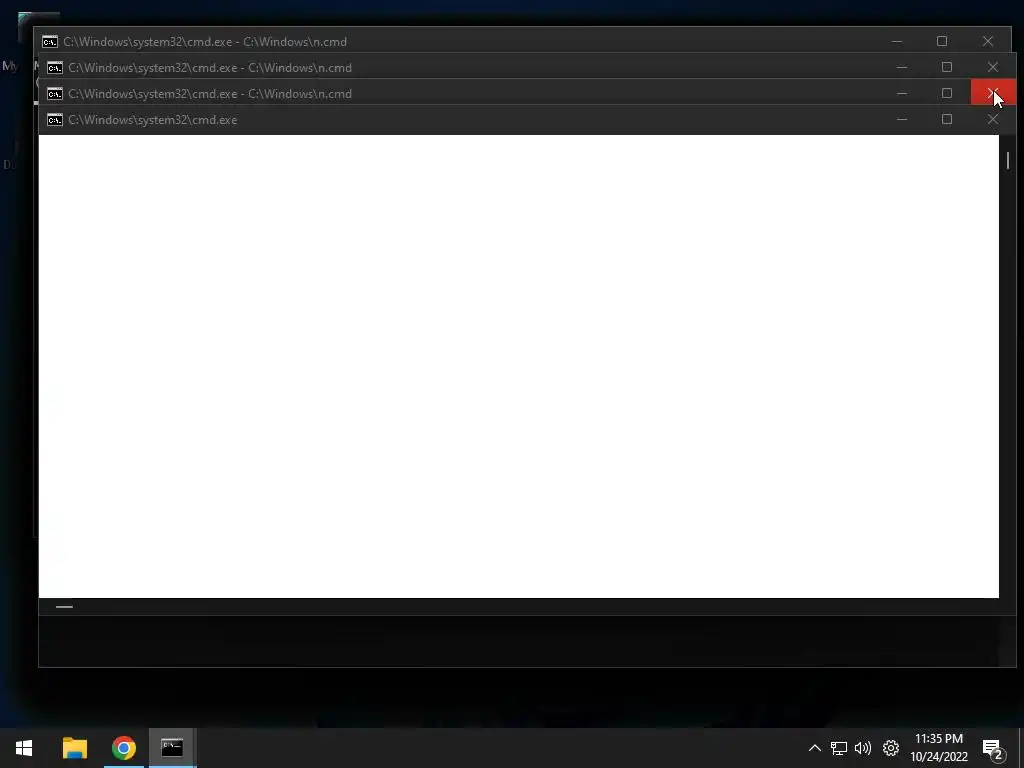The image size is (1024, 768).
Task: Open File Explorer from the taskbar
Action: [74, 748]
